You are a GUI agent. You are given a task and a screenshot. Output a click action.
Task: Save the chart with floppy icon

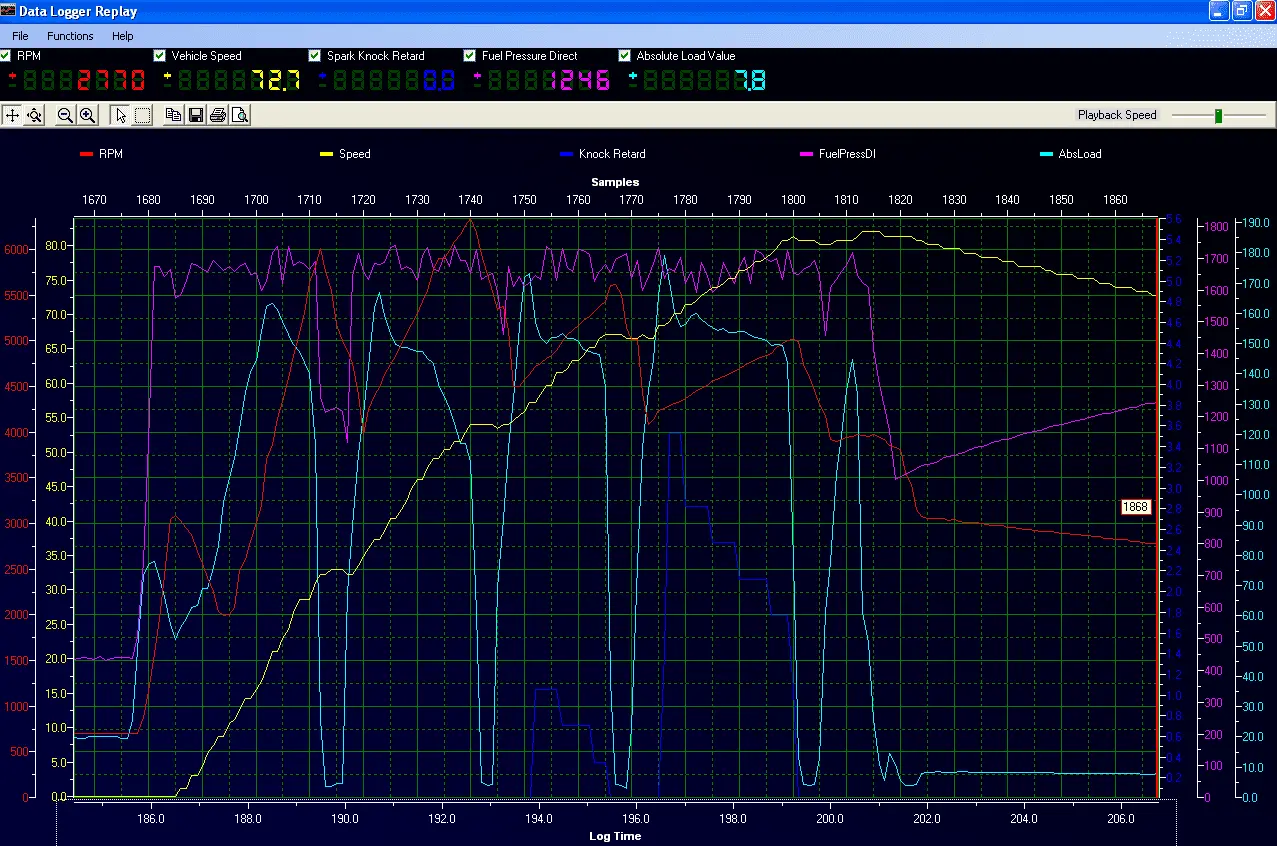click(196, 115)
